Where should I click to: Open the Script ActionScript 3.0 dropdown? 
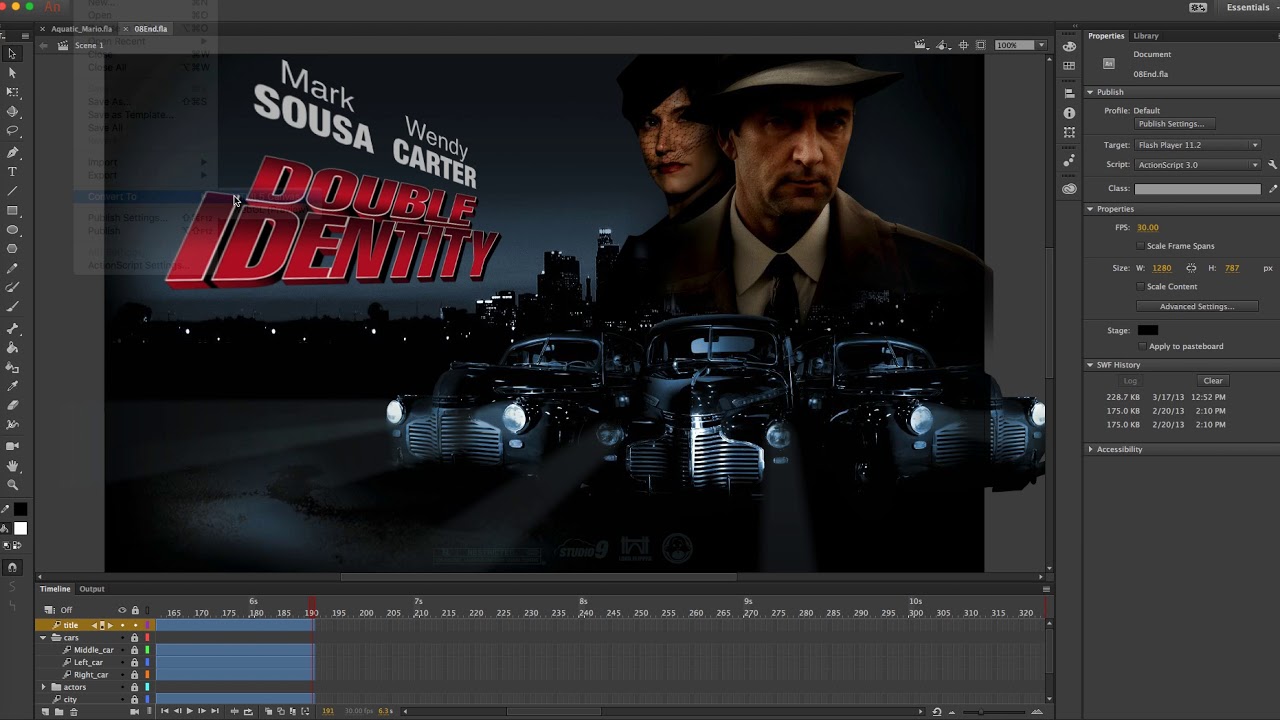[x=1197, y=164]
